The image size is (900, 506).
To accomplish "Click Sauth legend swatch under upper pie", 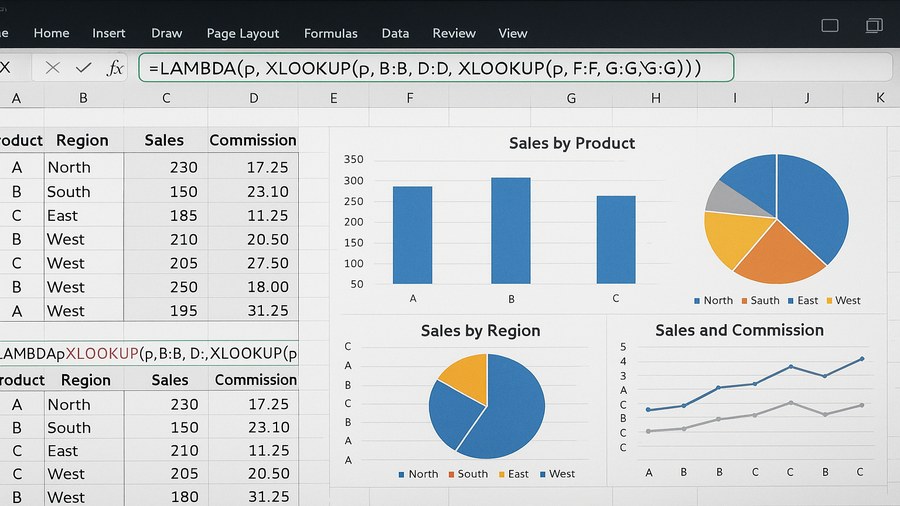I will click(x=744, y=301).
